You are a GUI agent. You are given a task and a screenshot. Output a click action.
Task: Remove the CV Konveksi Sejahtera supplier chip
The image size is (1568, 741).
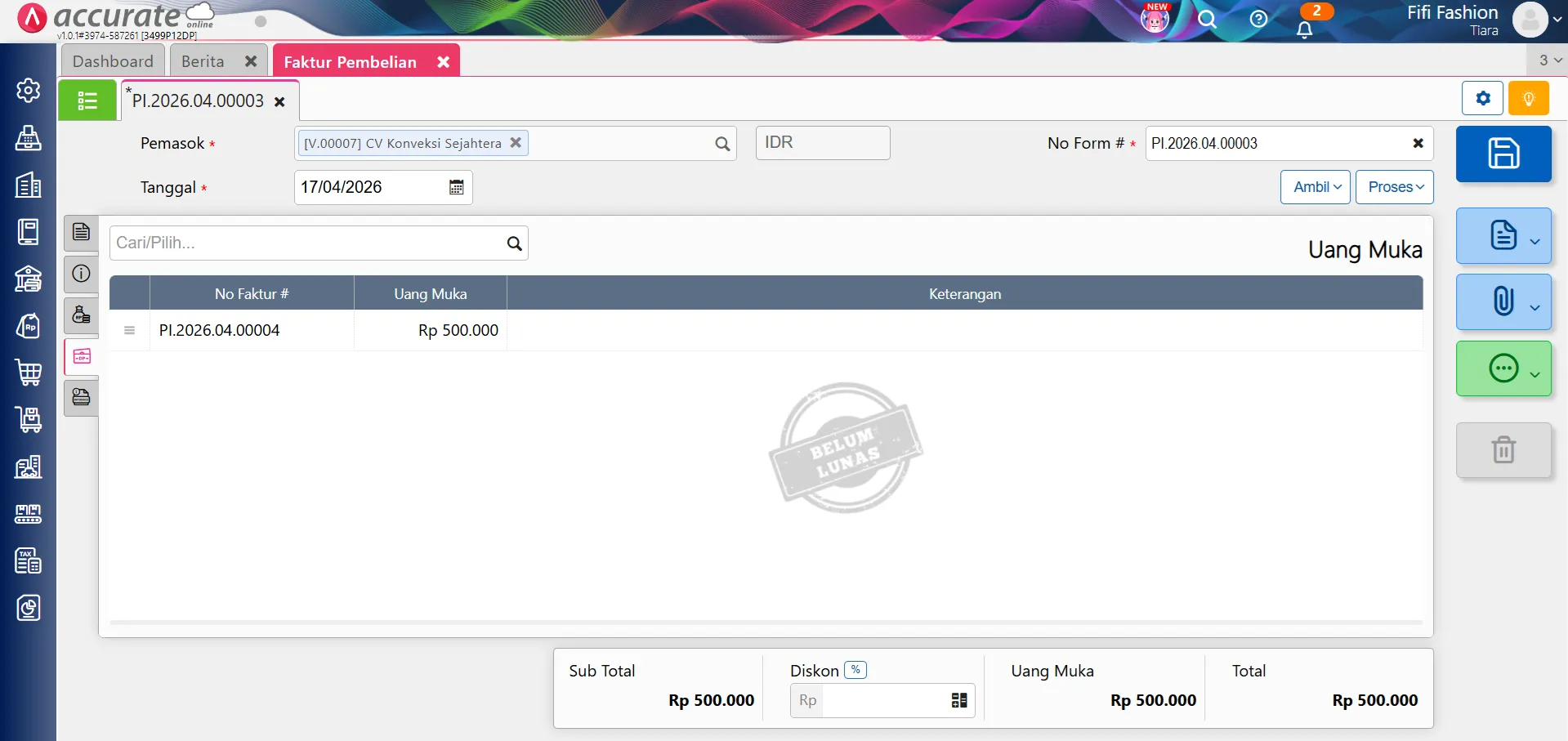coord(516,142)
